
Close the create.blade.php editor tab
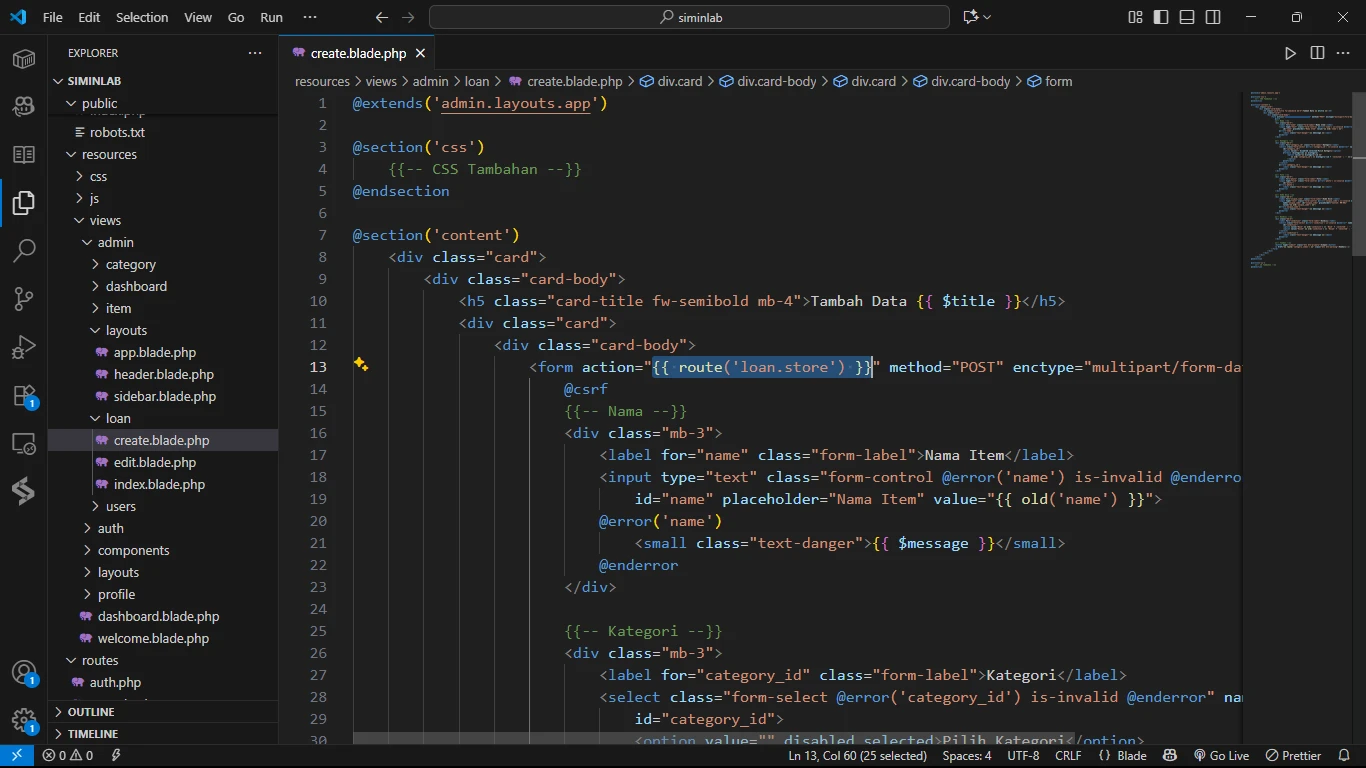(x=420, y=53)
